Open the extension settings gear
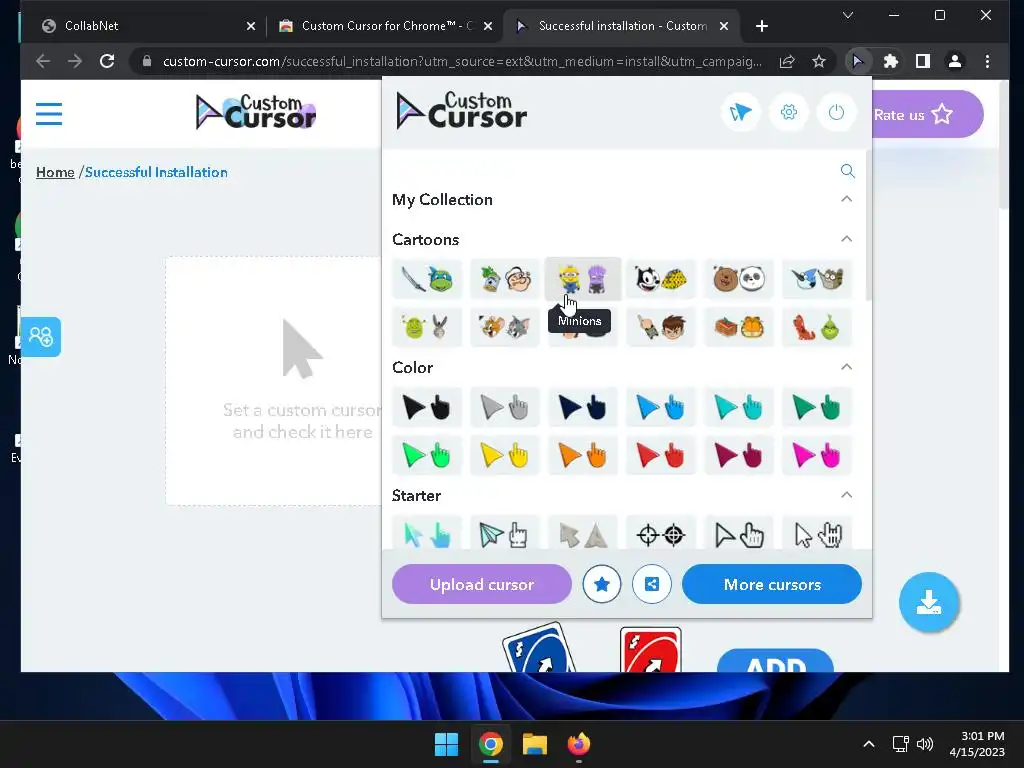 click(x=789, y=112)
